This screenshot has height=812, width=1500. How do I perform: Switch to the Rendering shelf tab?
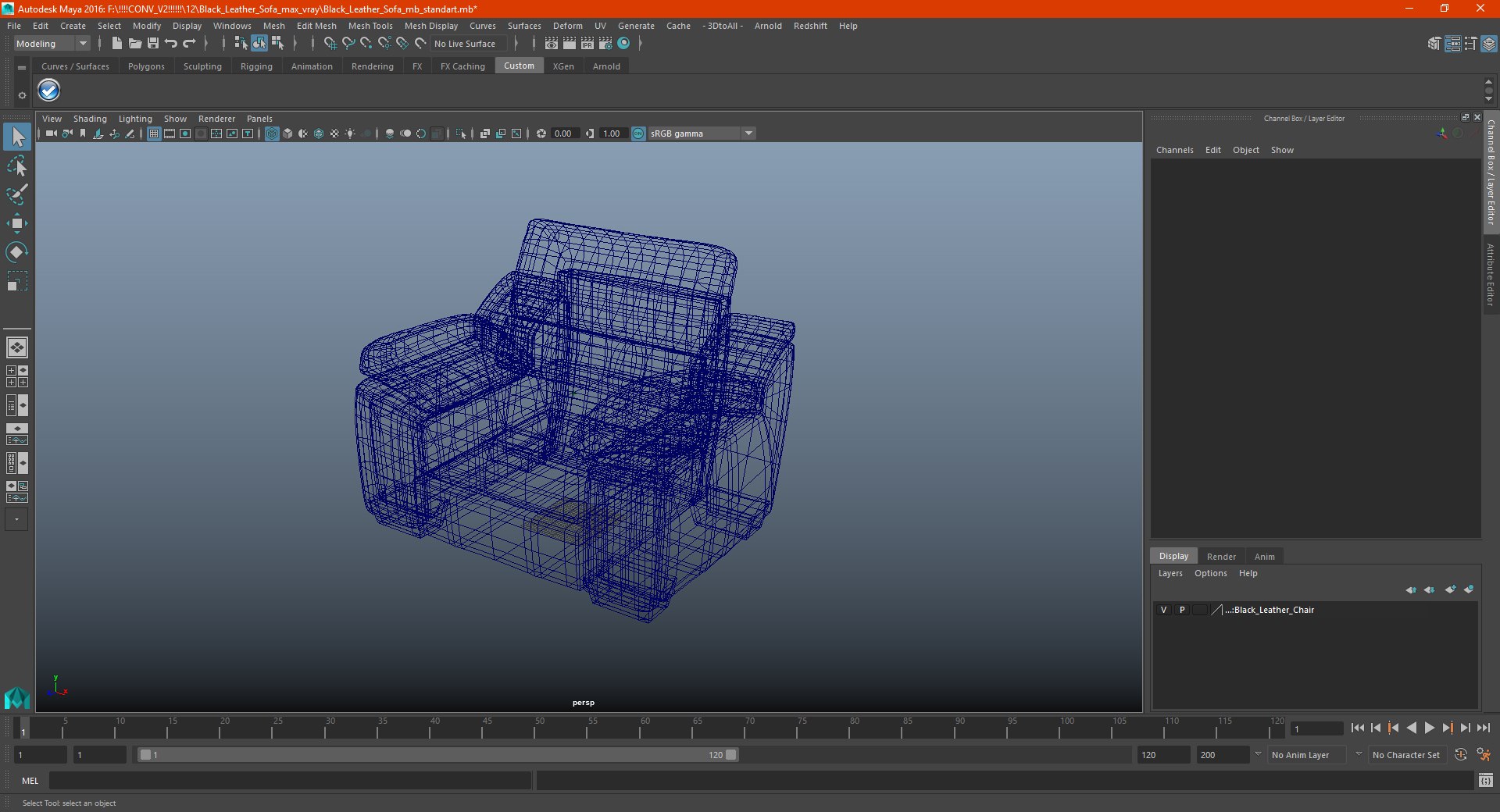[373, 66]
